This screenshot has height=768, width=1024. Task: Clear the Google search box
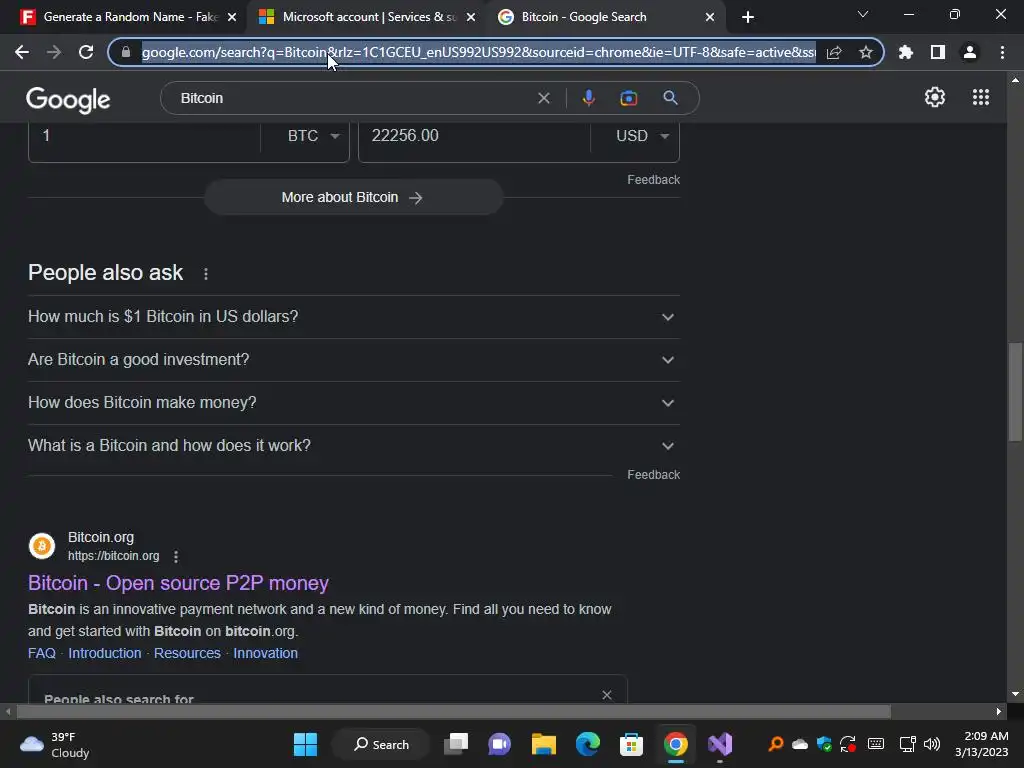543,98
